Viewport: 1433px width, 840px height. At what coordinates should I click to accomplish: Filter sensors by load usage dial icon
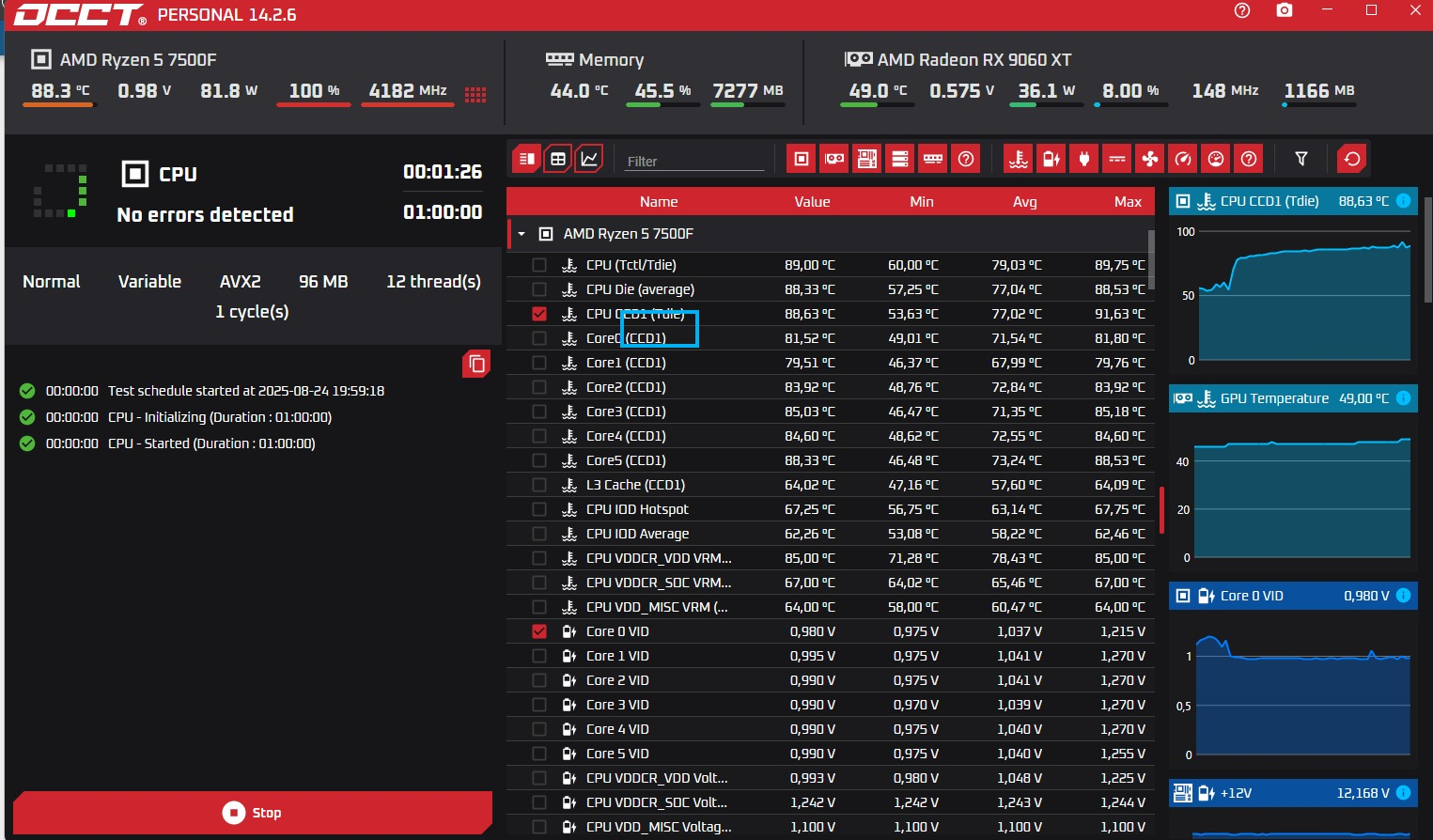click(x=1216, y=159)
